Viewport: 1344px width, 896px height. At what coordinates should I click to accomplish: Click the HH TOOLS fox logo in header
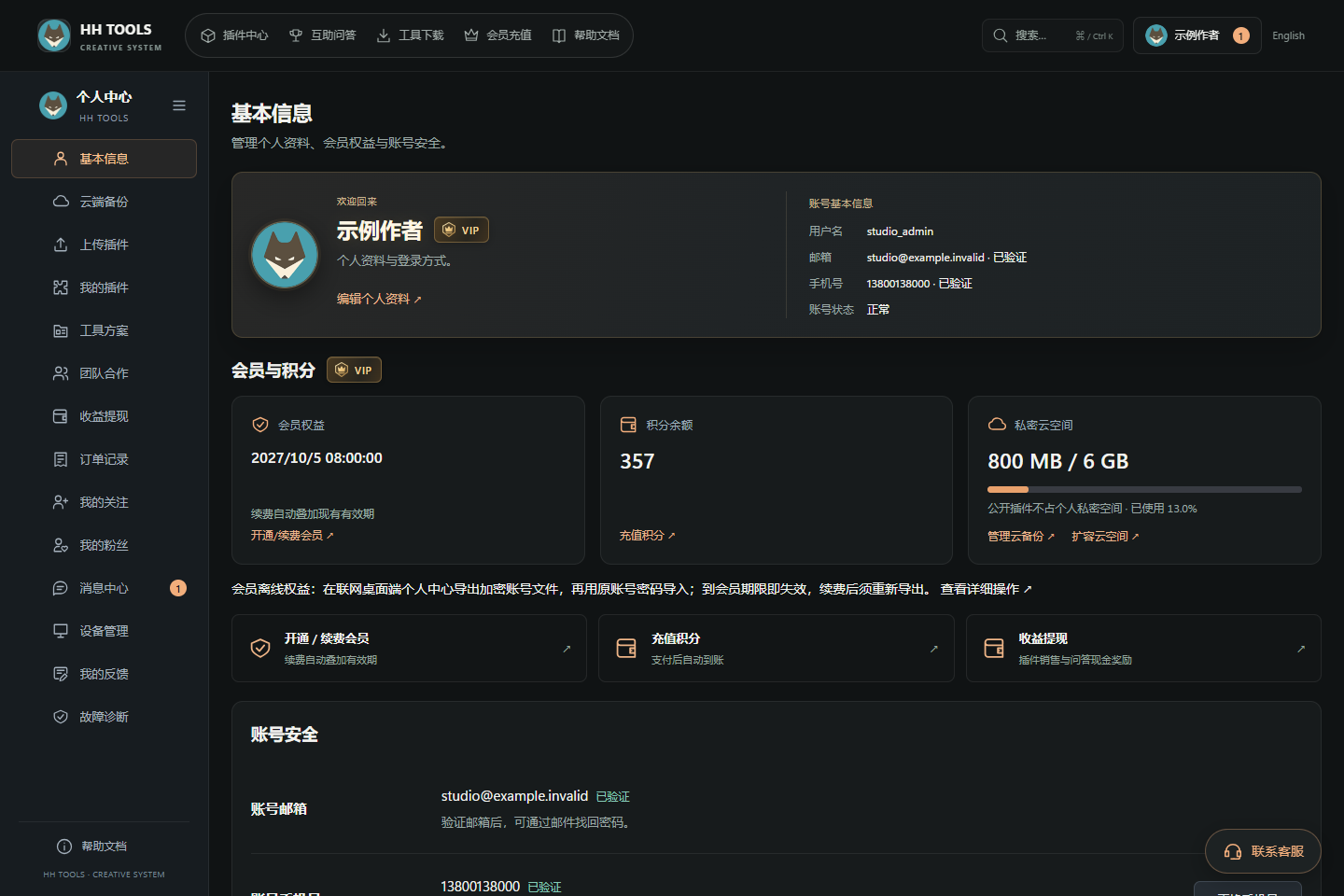[54, 35]
